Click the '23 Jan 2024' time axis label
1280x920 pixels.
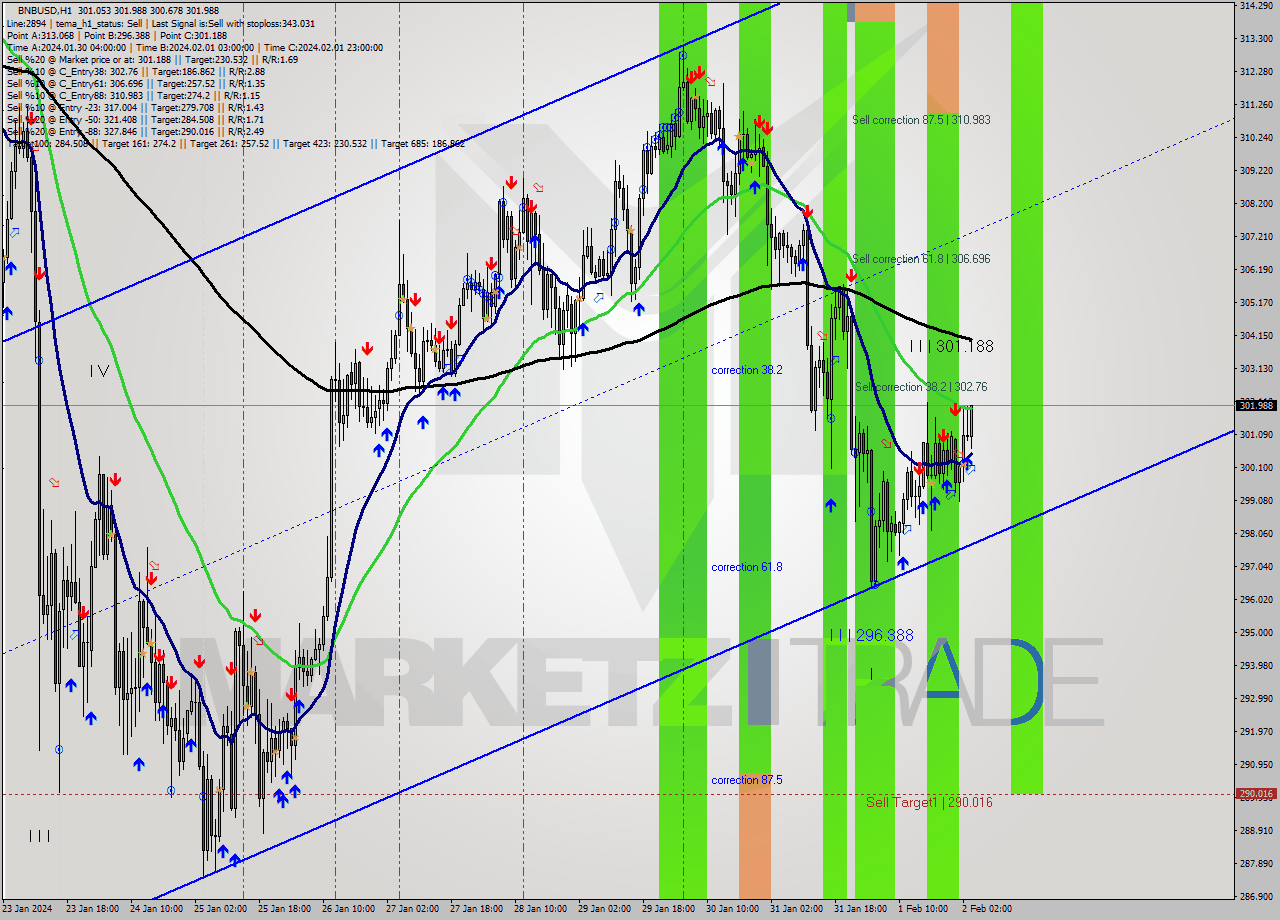coord(28,909)
